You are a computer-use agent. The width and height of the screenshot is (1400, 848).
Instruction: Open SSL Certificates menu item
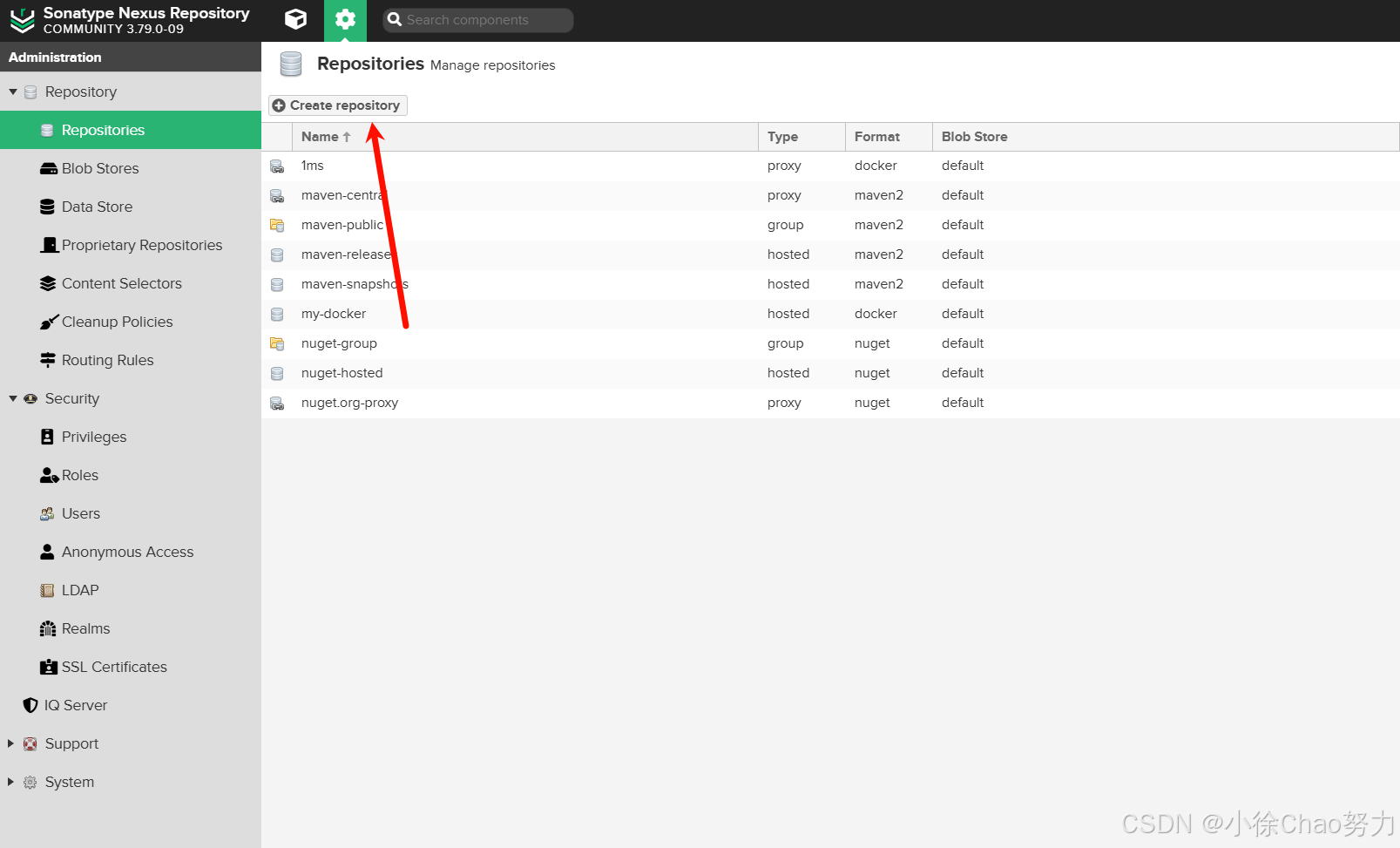(131, 667)
